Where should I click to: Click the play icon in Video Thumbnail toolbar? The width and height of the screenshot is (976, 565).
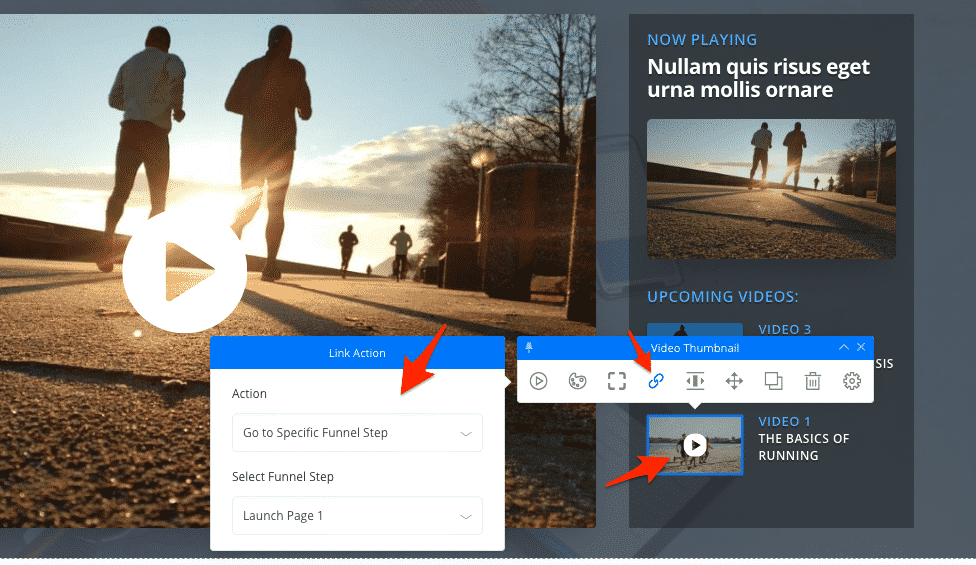click(x=538, y=381)
